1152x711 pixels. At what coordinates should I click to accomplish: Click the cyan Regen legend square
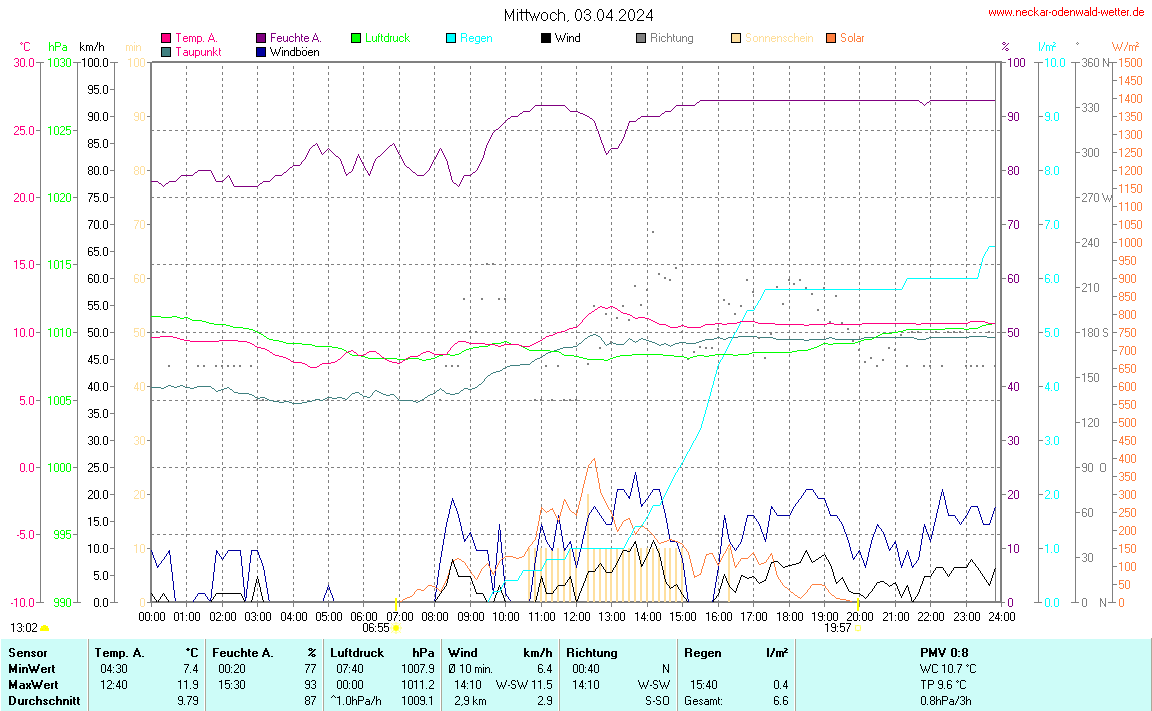tap(451, 39)
